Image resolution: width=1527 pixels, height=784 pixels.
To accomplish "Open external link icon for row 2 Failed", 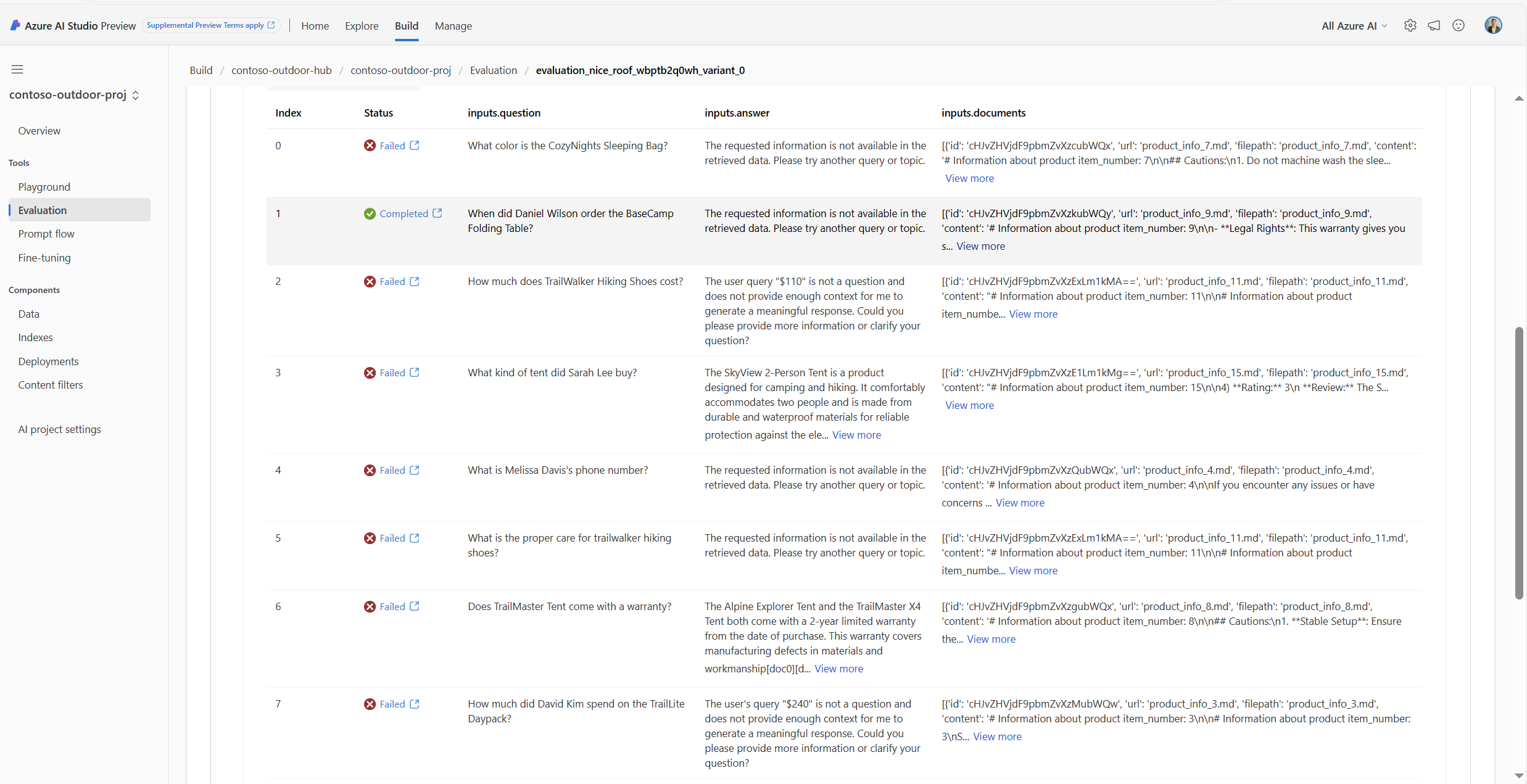I will click(415, 281).
